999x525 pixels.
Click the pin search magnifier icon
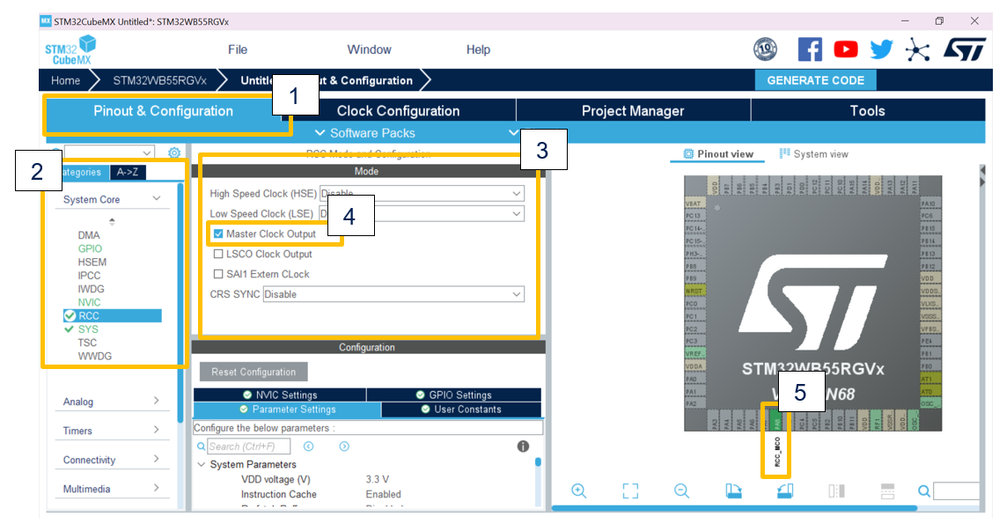tap(924, 491)
